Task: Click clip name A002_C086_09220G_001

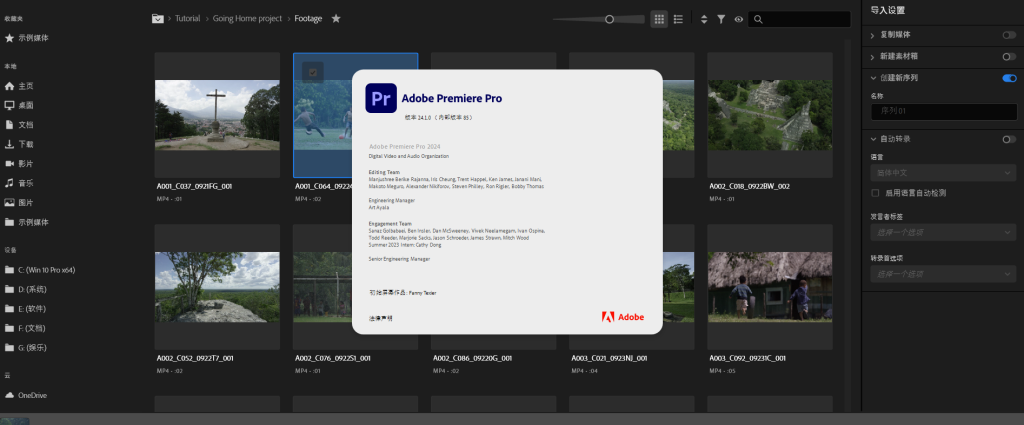Action: [x=472, y=358]
